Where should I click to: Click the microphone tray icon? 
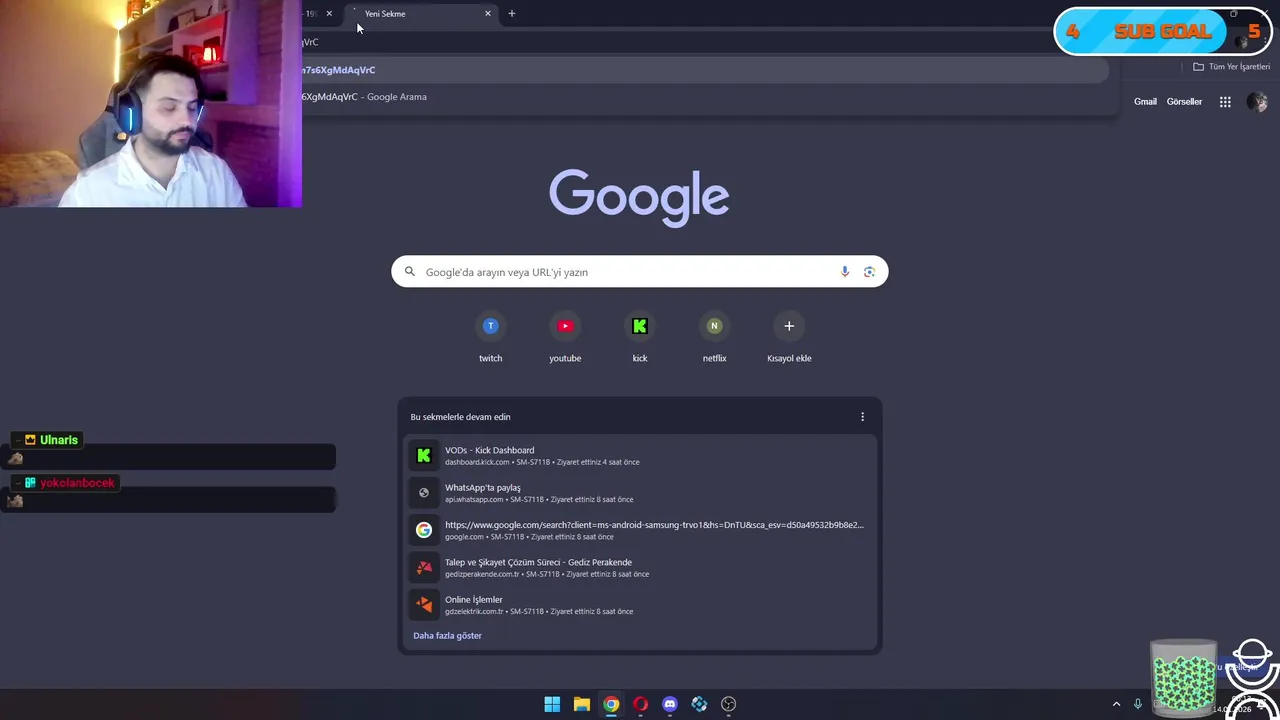click(x=1137, y=704)
